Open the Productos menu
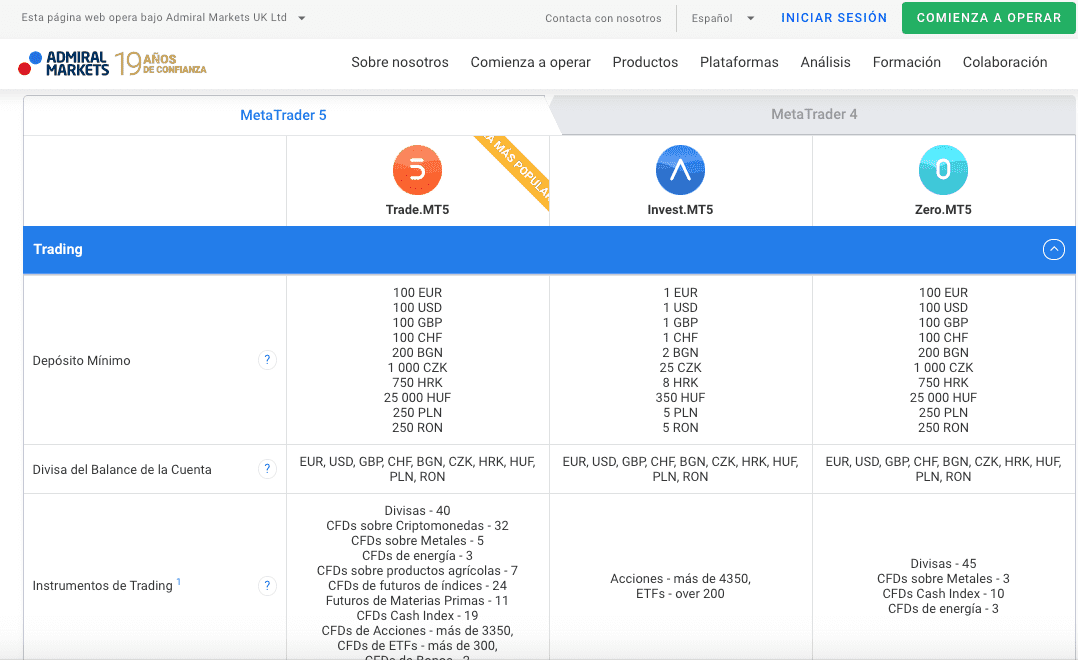1078x660 pixels. point(645,62)
